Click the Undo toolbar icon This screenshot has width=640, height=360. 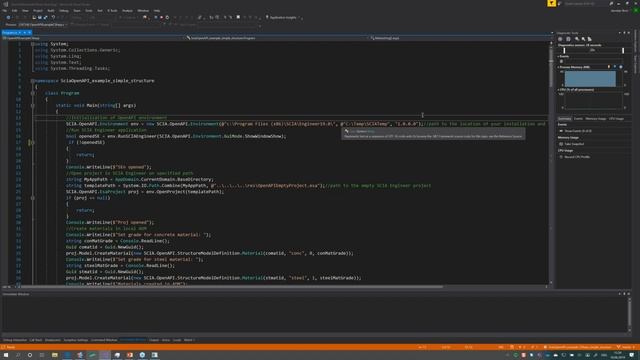coord(53,18)
